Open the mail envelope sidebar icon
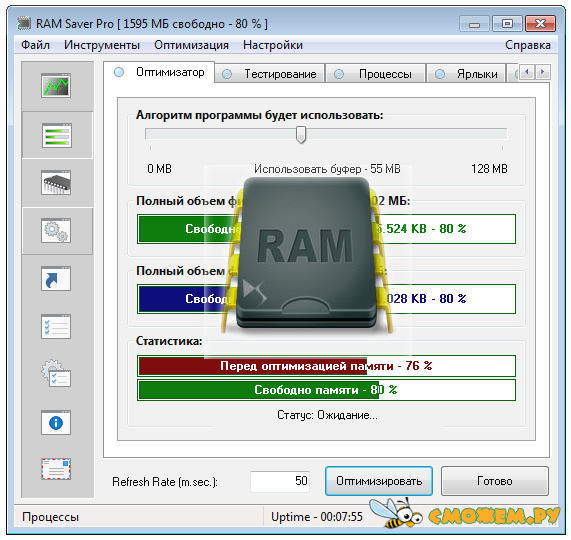 56,469
